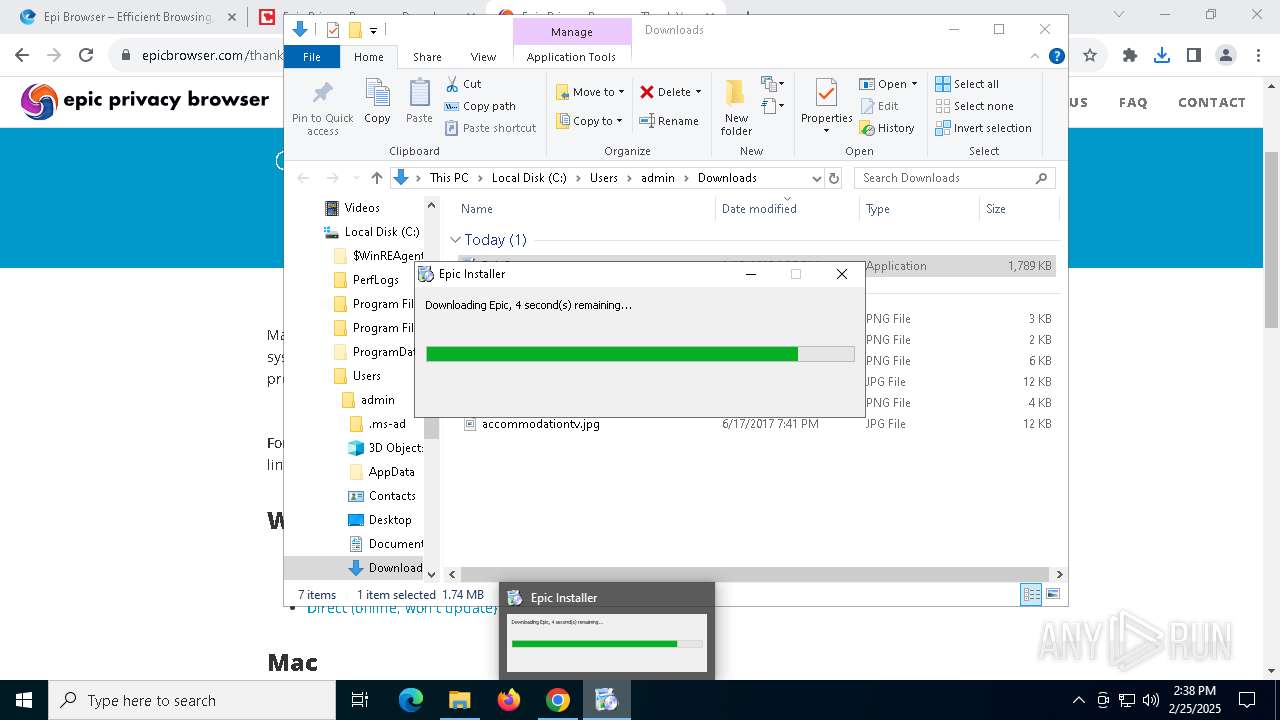This screenshot has width=1280, height=720.
Task: Open Chrome downloads icon
Action: coord(1162,56)
